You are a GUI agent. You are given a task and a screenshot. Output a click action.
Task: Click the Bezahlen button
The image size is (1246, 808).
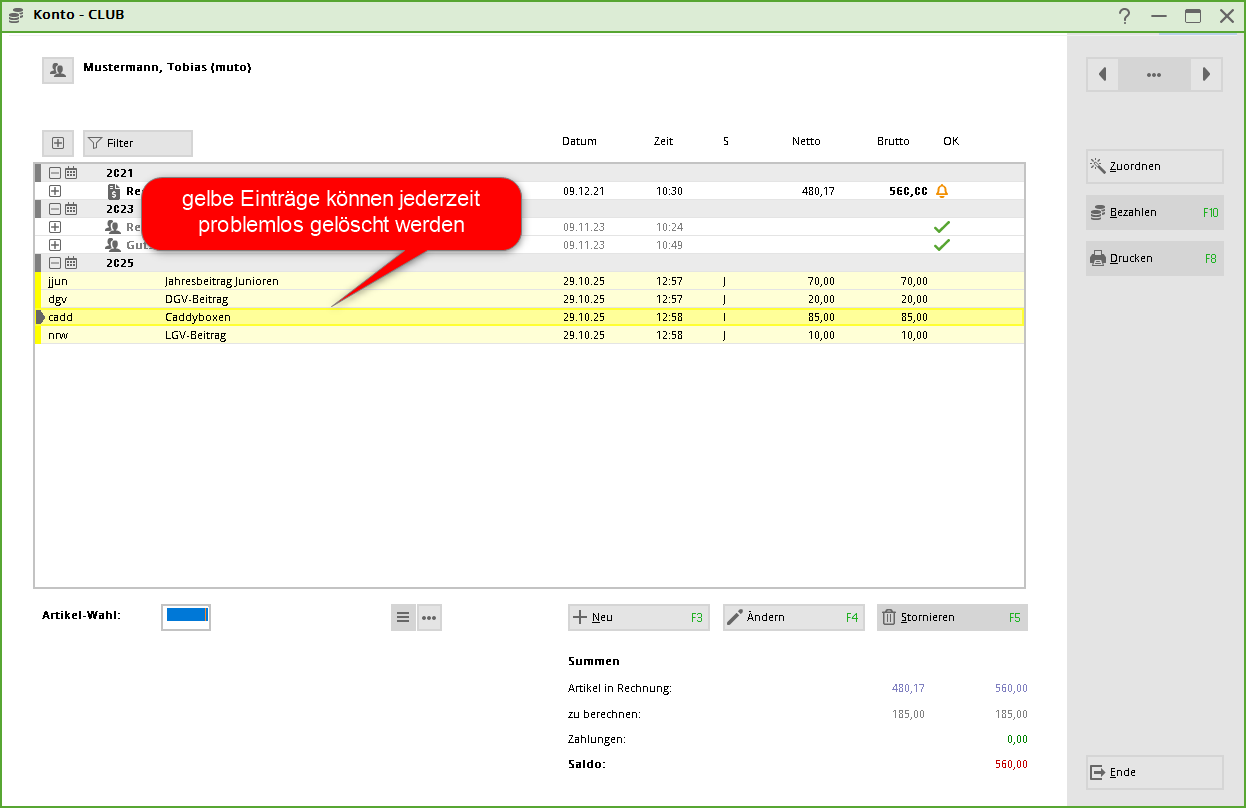[x=1154, y=212]
